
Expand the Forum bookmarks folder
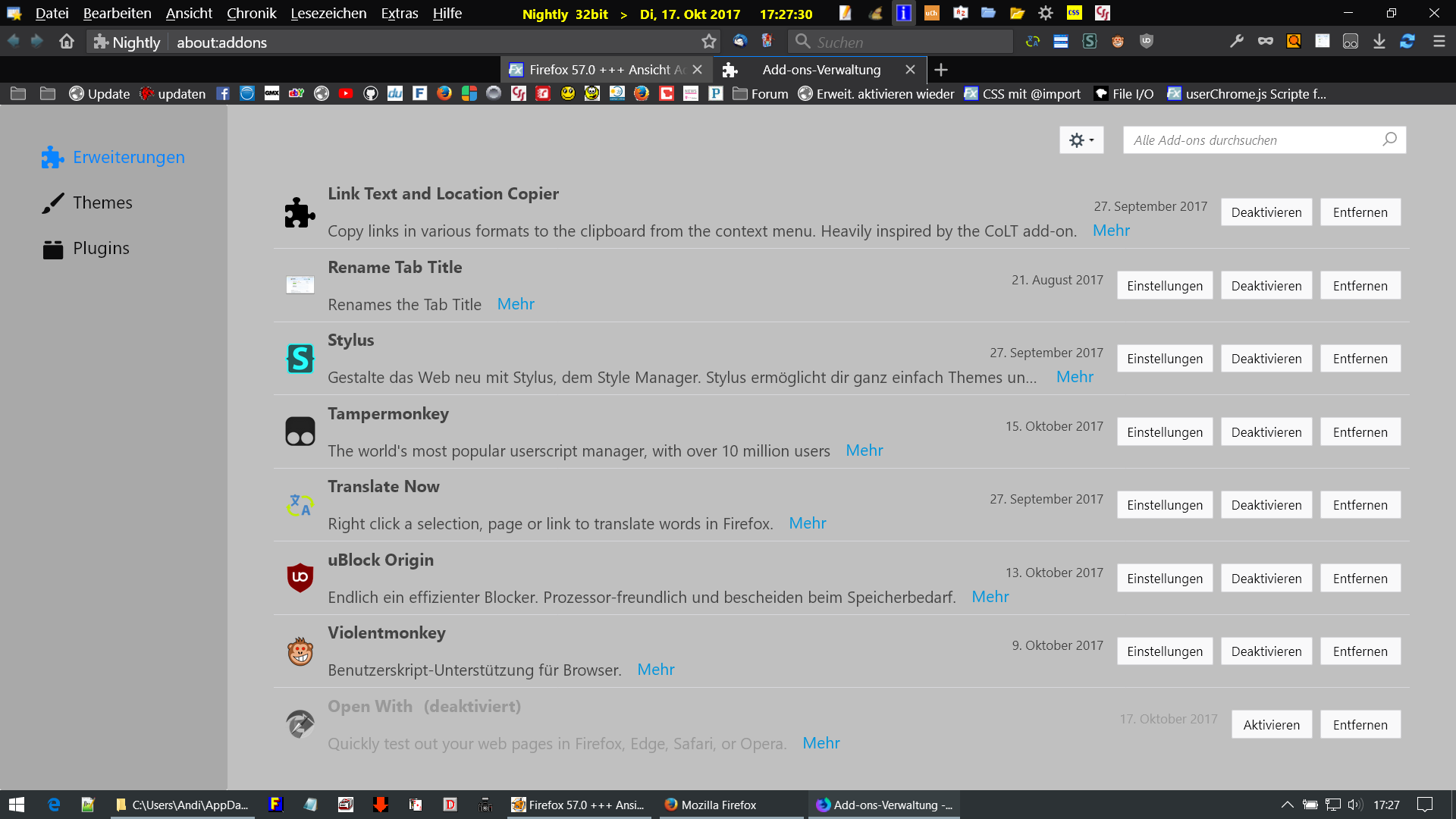point(761,94)
